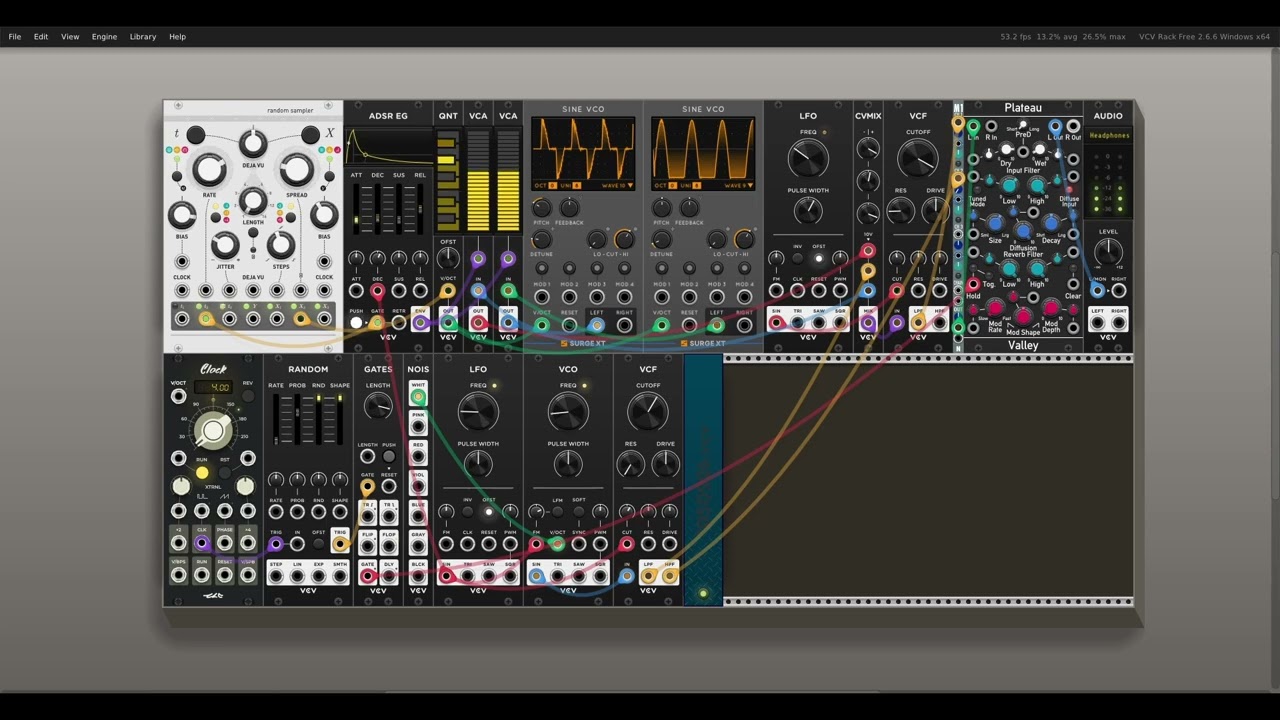The image size is (1280, 720).
Task: Click the ADSR EG GATE input jack
Action: pyautogui.click(x=377, y=323)
